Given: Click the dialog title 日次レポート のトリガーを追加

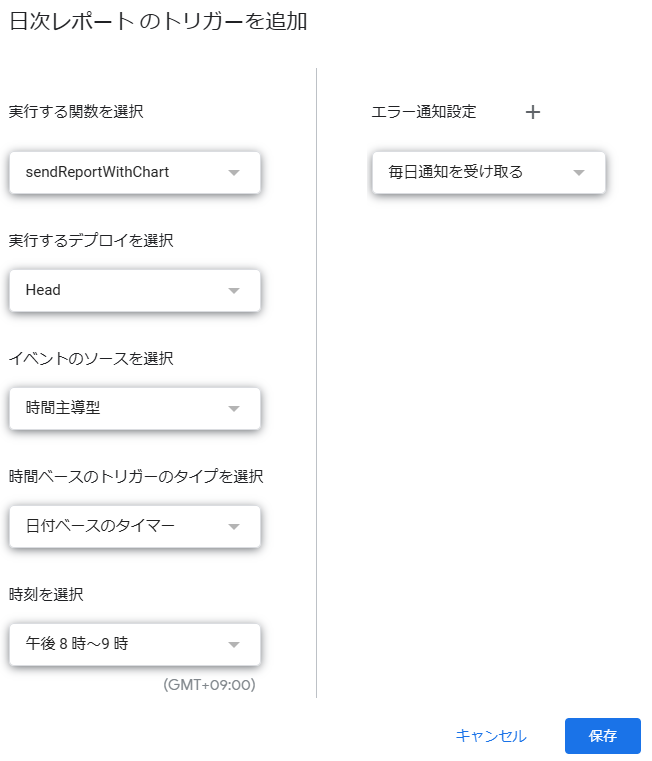Looking at the screenshot, I should click(158, 21).
